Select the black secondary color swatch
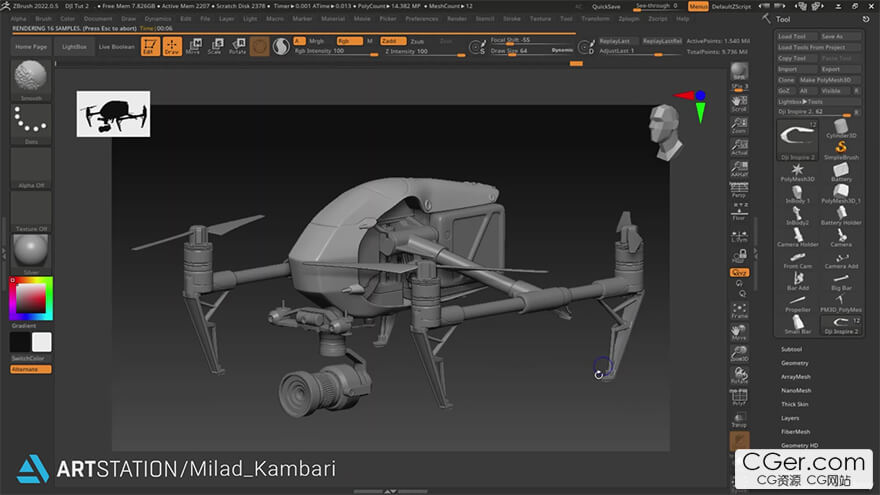This screenshot has width=880, height=495. tap(20, 342)
